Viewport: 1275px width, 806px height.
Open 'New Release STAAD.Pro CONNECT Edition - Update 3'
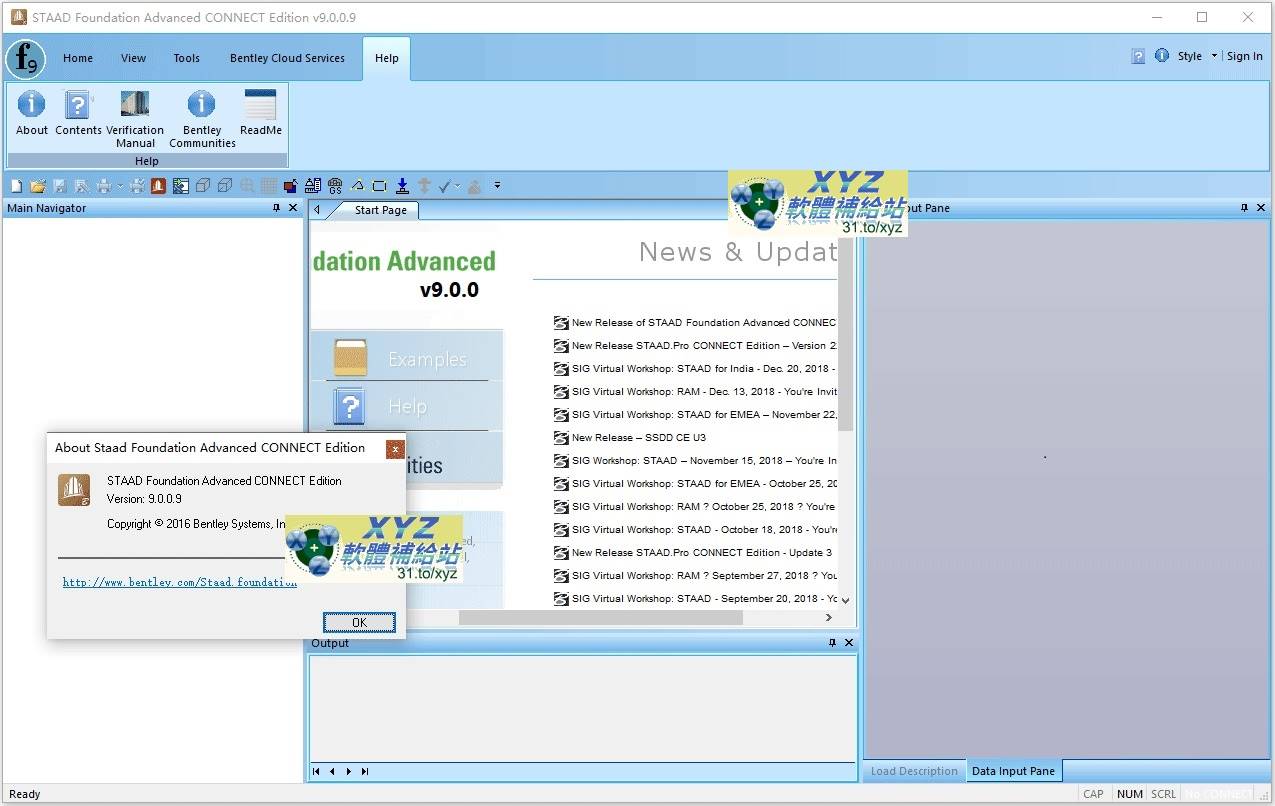[701, 553]
